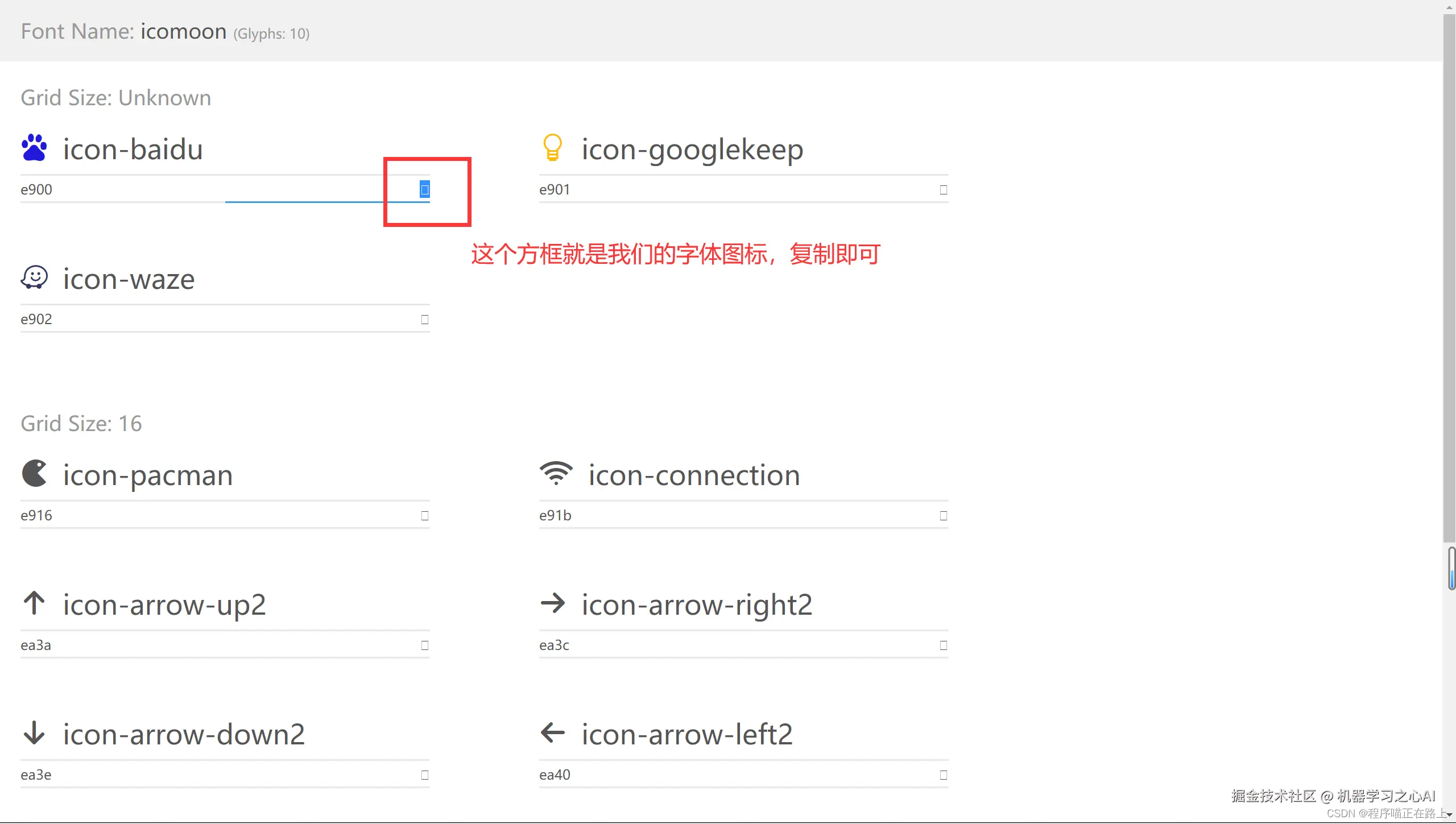This screenshot has height=824, width=1456.
Task: Click the icon-arrow-down2 glyph
Action: click(34, 733)
